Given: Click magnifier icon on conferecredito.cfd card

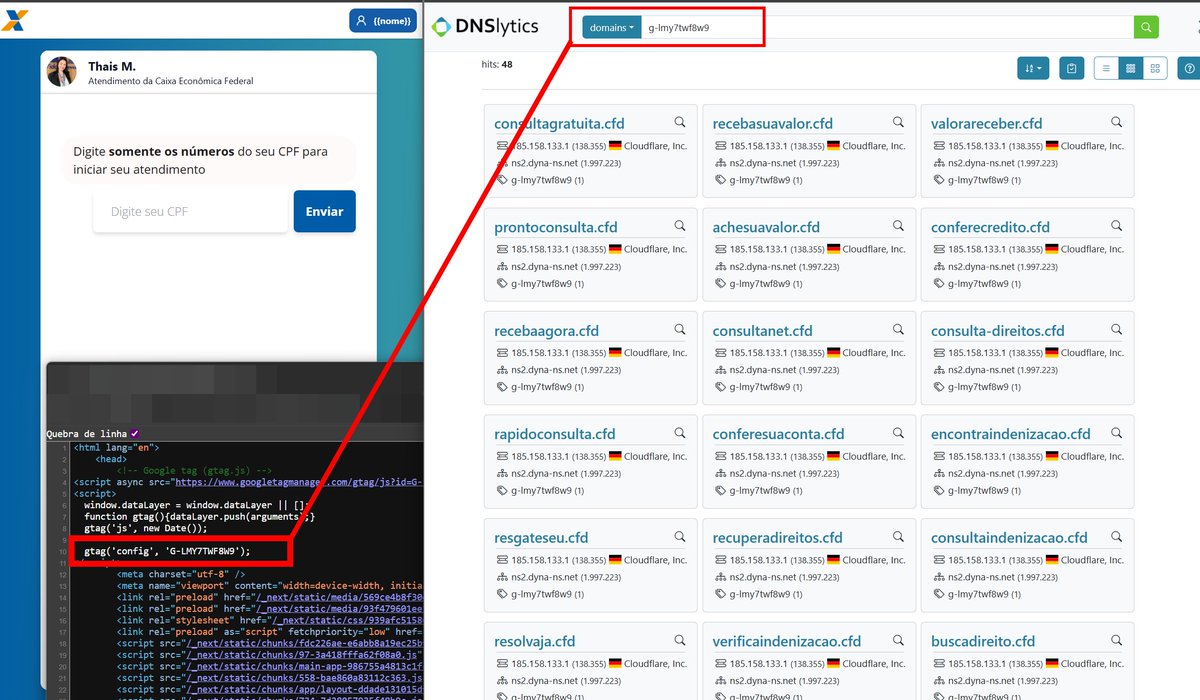Looking at the screenshot, I should (x=1117, y=226).
